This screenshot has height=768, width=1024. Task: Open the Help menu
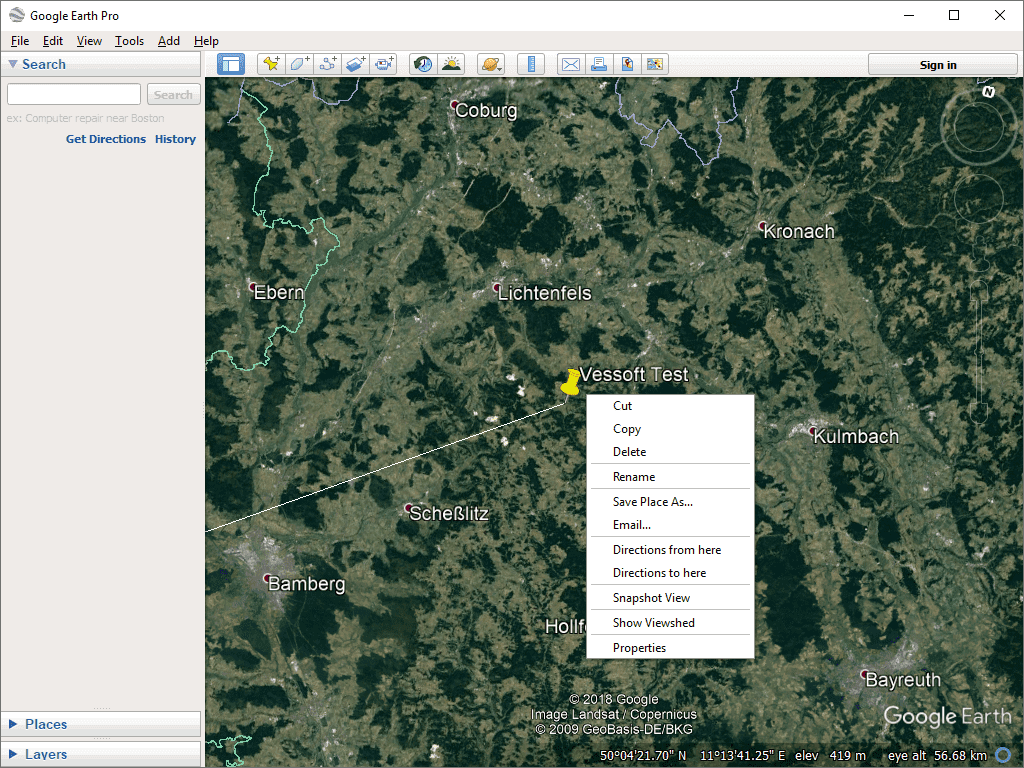tap(206, 41)
